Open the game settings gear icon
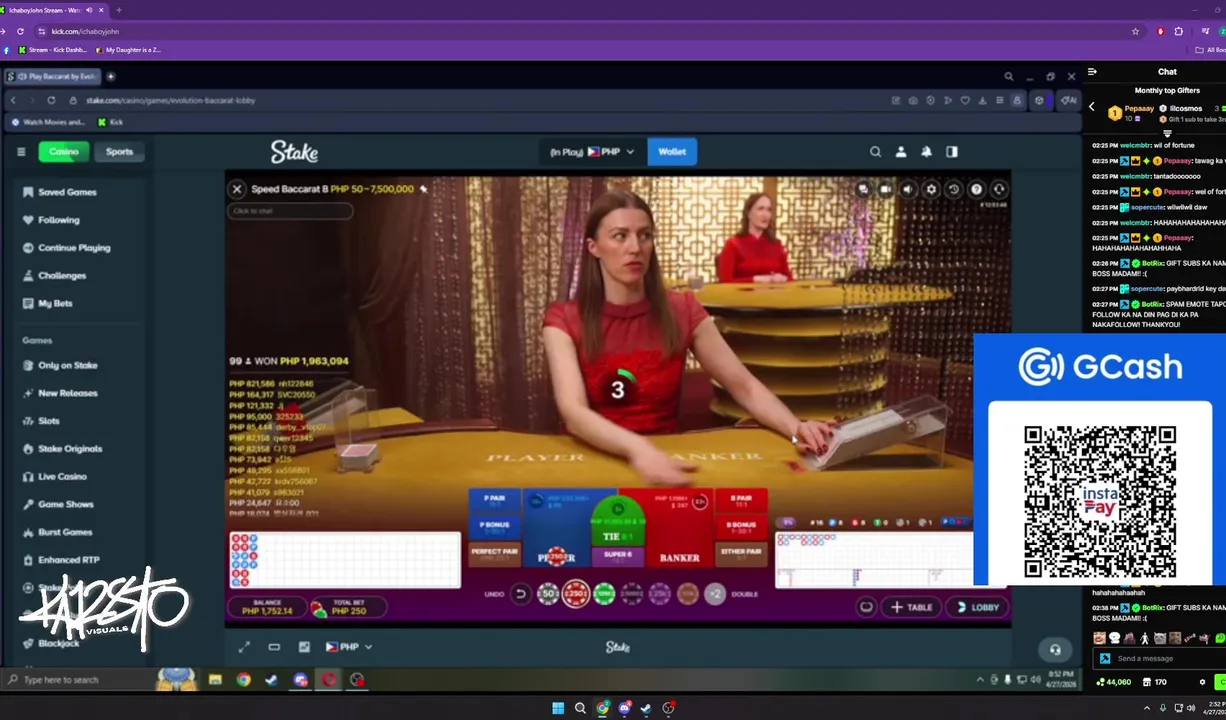Viewport: 1226px width, 720px height. click(x=931, y=189)
